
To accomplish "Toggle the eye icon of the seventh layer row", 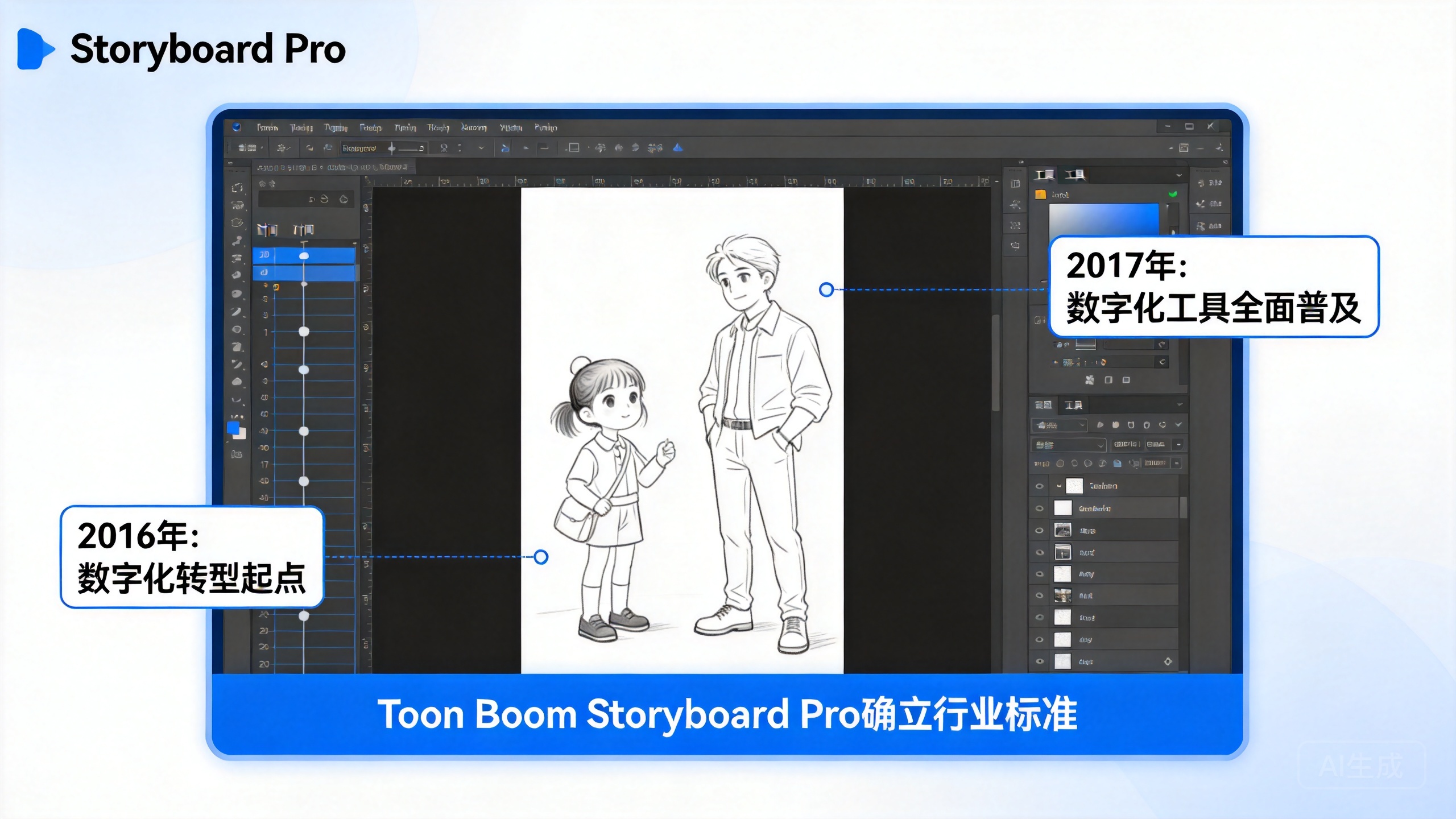I will tap(1039, 617).
